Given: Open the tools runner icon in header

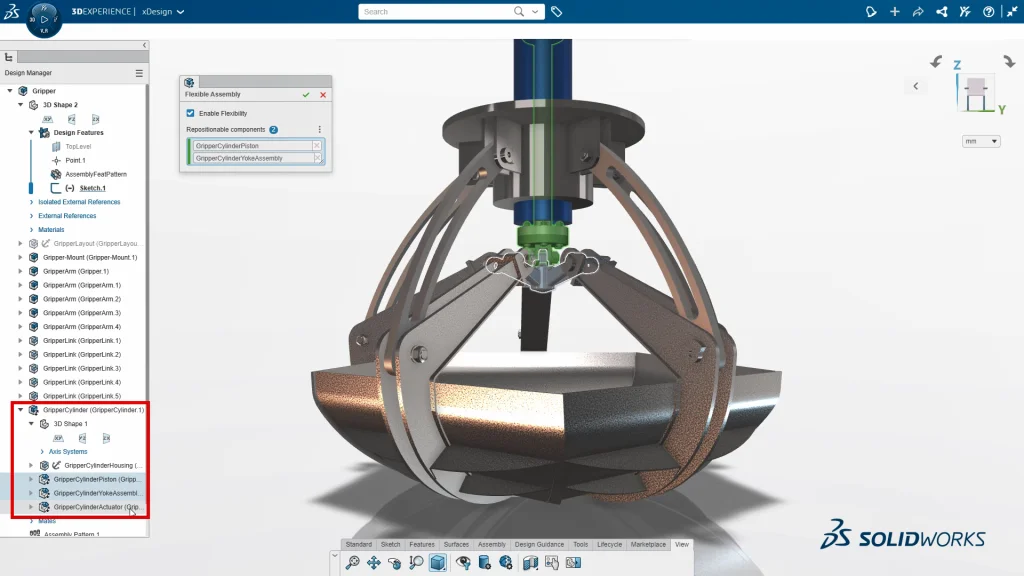Looking at the screenshot, I should tap(965, 12).
